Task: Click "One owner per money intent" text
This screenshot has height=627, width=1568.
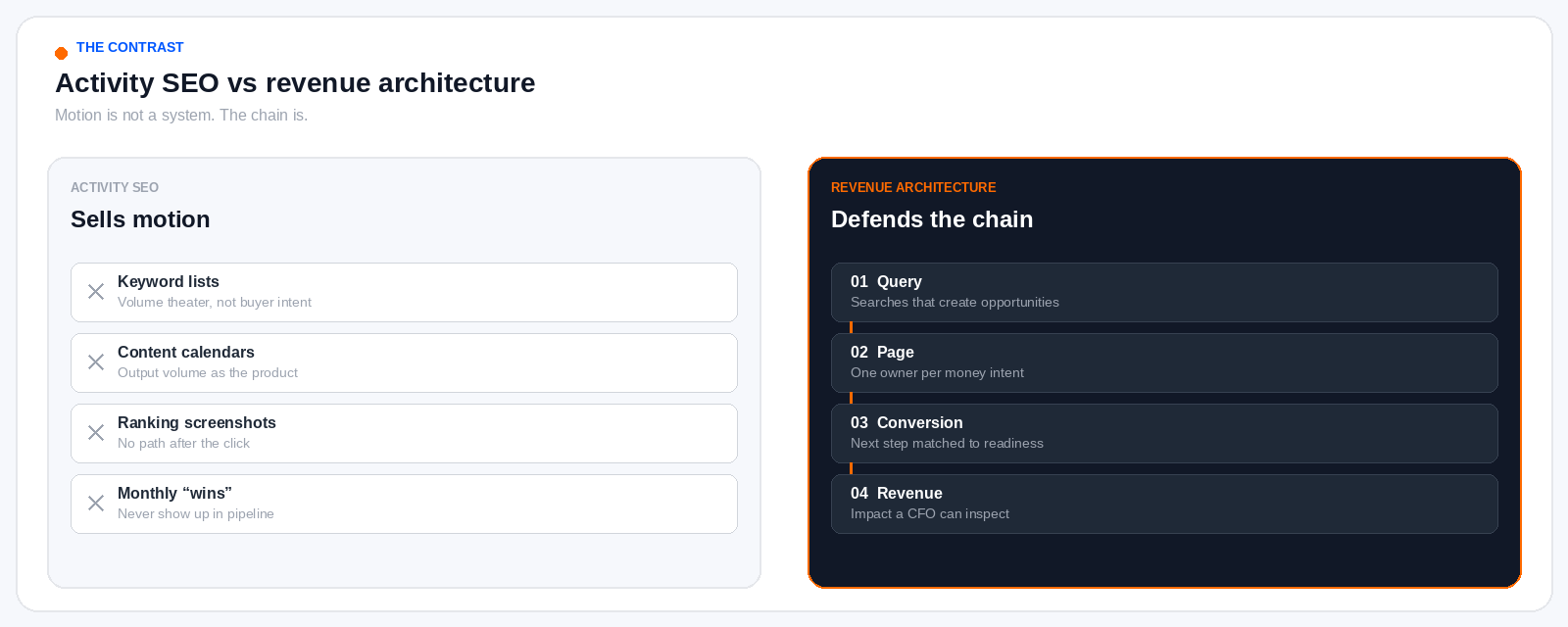Action: 937,372
